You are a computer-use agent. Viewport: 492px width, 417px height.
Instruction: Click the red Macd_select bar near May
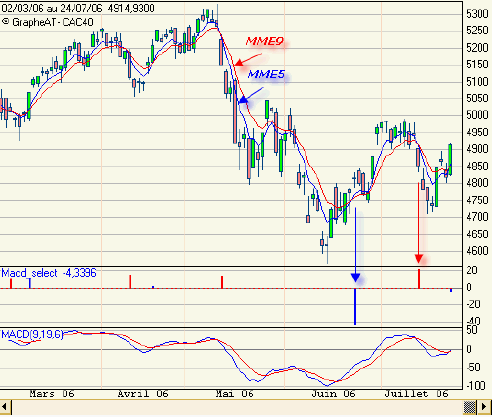click(222, 282)
